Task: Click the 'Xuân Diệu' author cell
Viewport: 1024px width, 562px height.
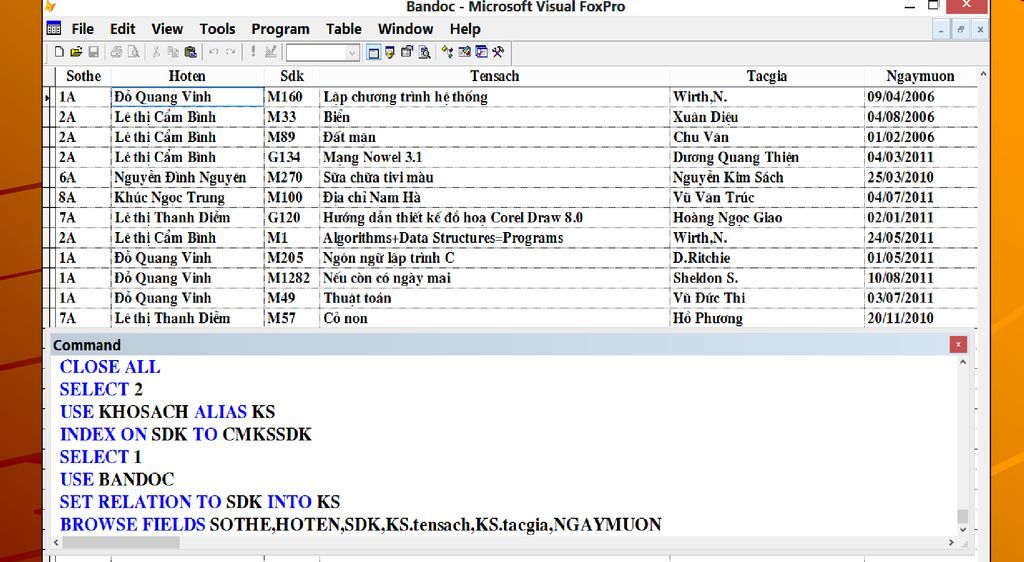Action: (767, 117)
